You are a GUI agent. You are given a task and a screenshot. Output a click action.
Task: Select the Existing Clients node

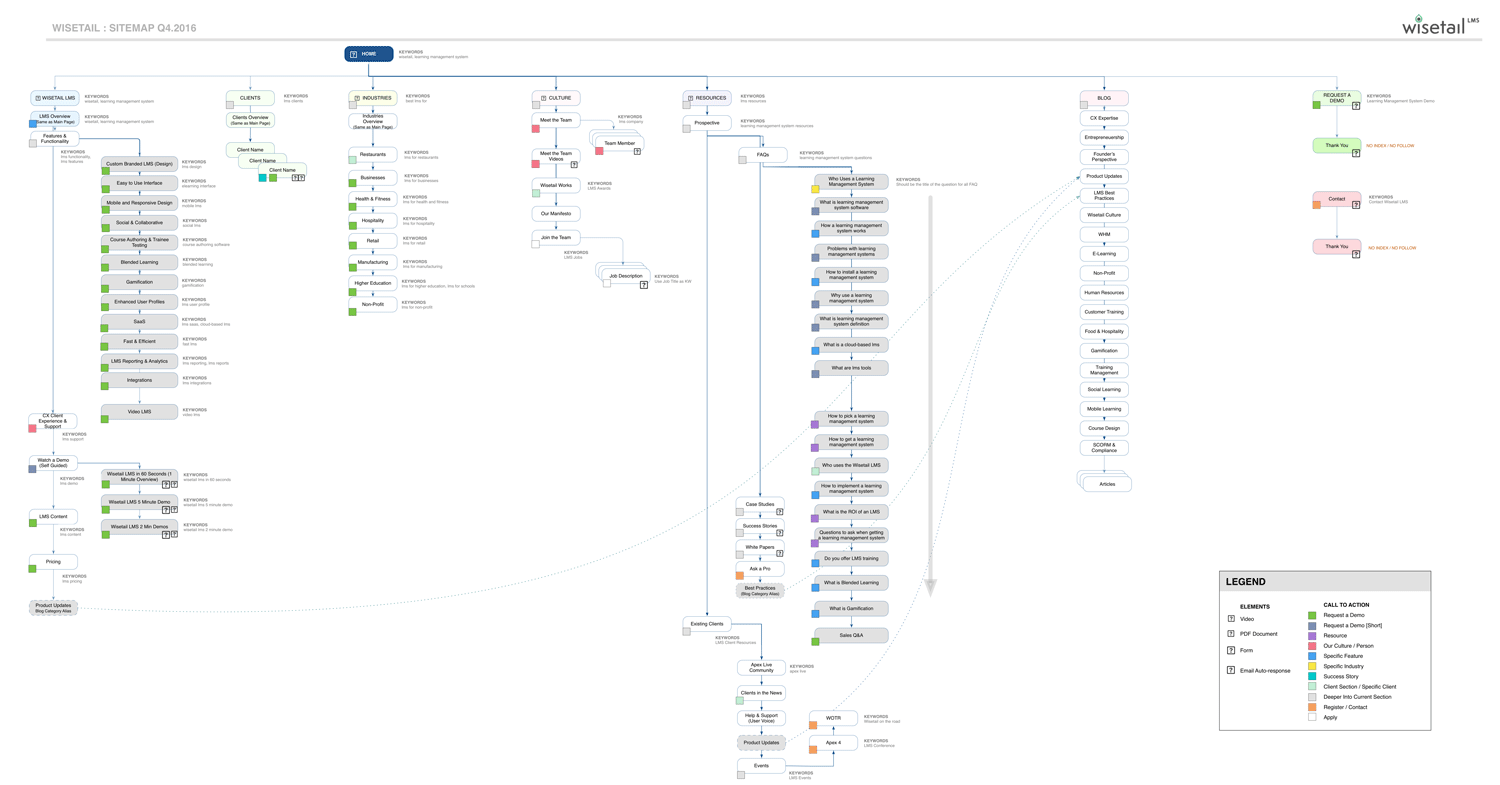[707, 623]
